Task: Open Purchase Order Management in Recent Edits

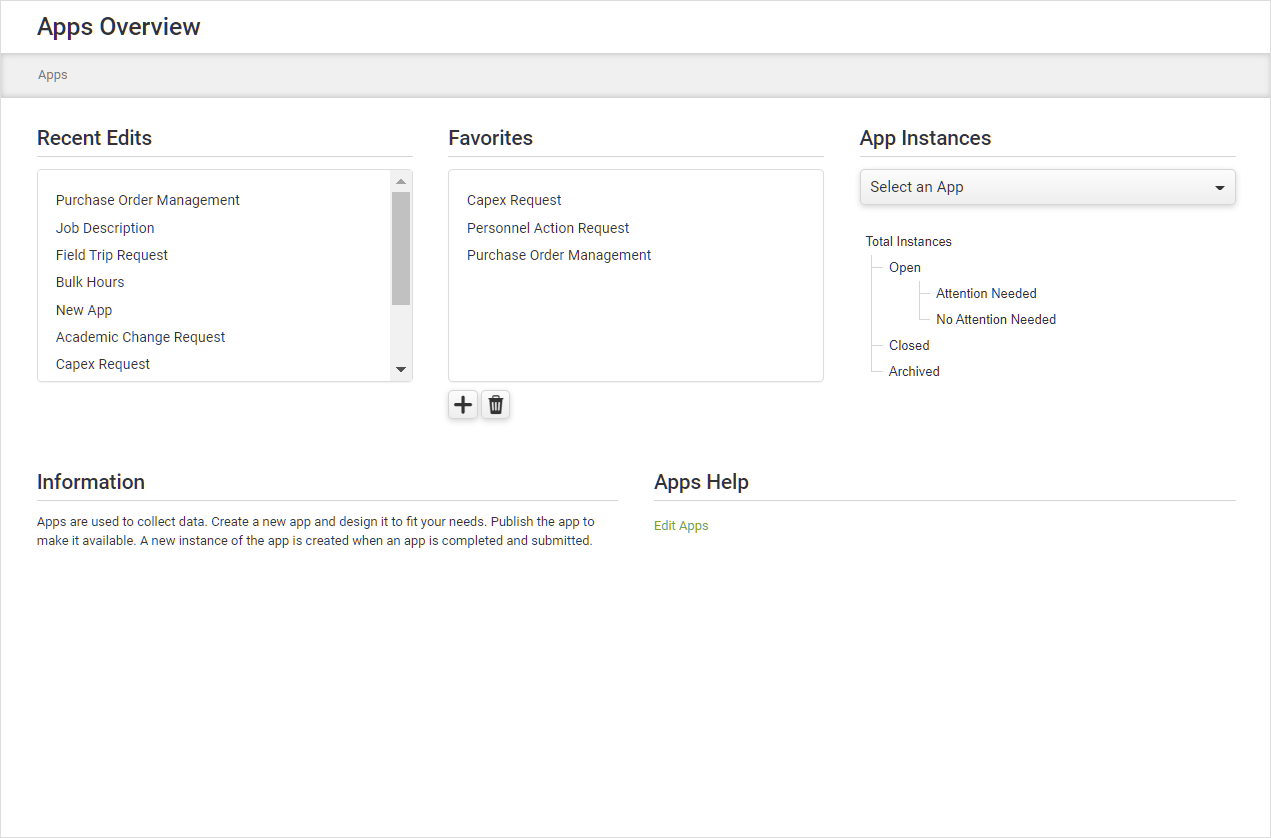Action: click(x=148, y=200)
